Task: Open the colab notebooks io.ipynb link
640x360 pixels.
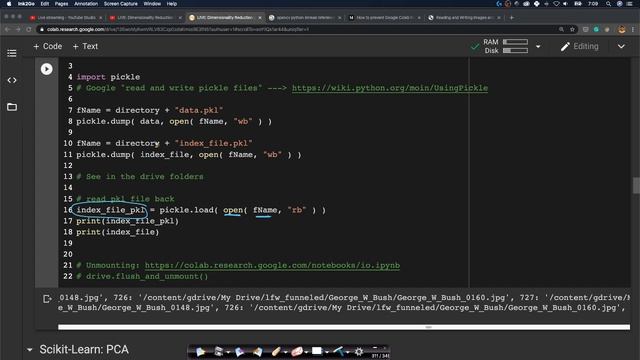Action: pyautogui.click(x=272, y=265)
